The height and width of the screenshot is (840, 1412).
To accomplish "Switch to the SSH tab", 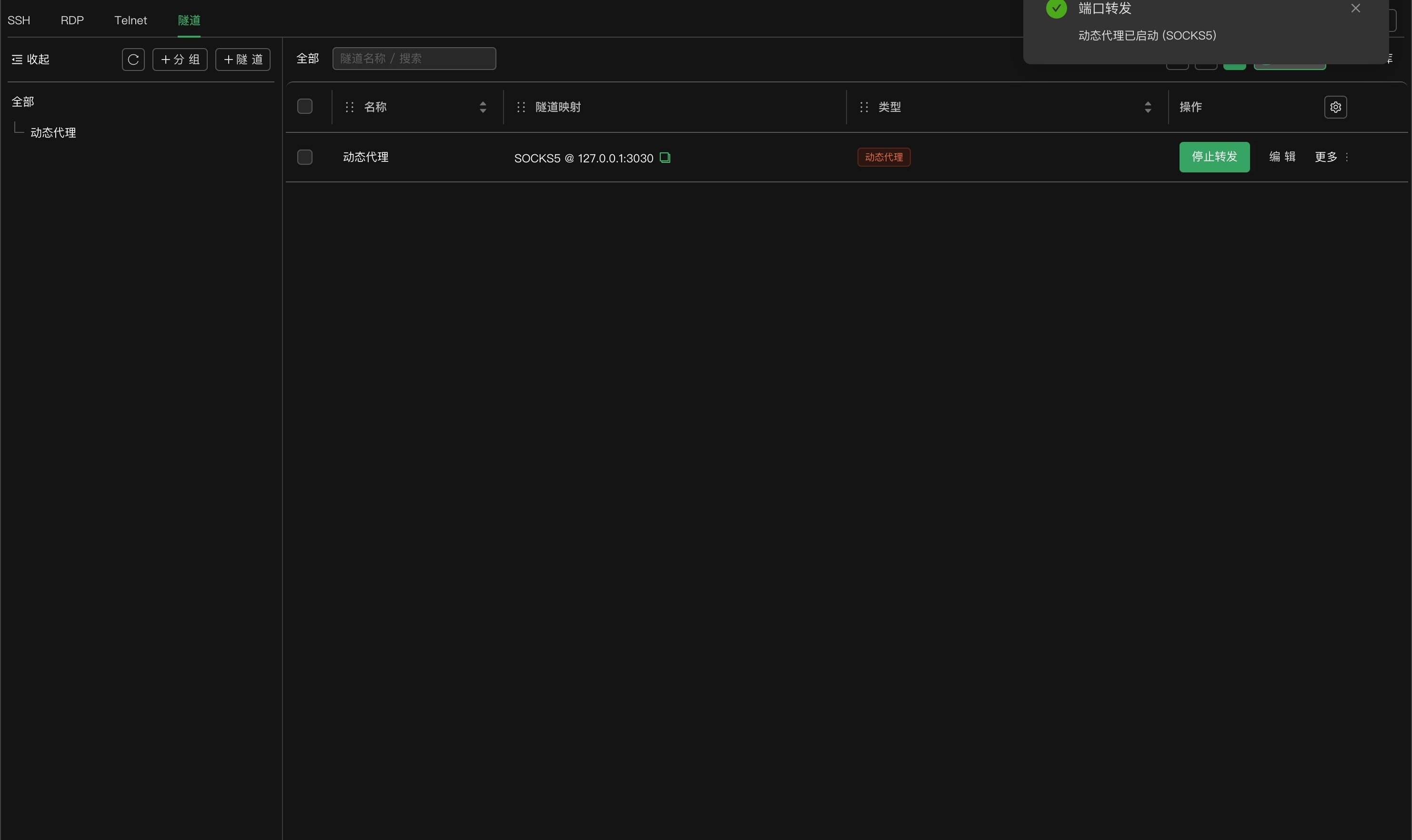I will click(x=19, y=20).
